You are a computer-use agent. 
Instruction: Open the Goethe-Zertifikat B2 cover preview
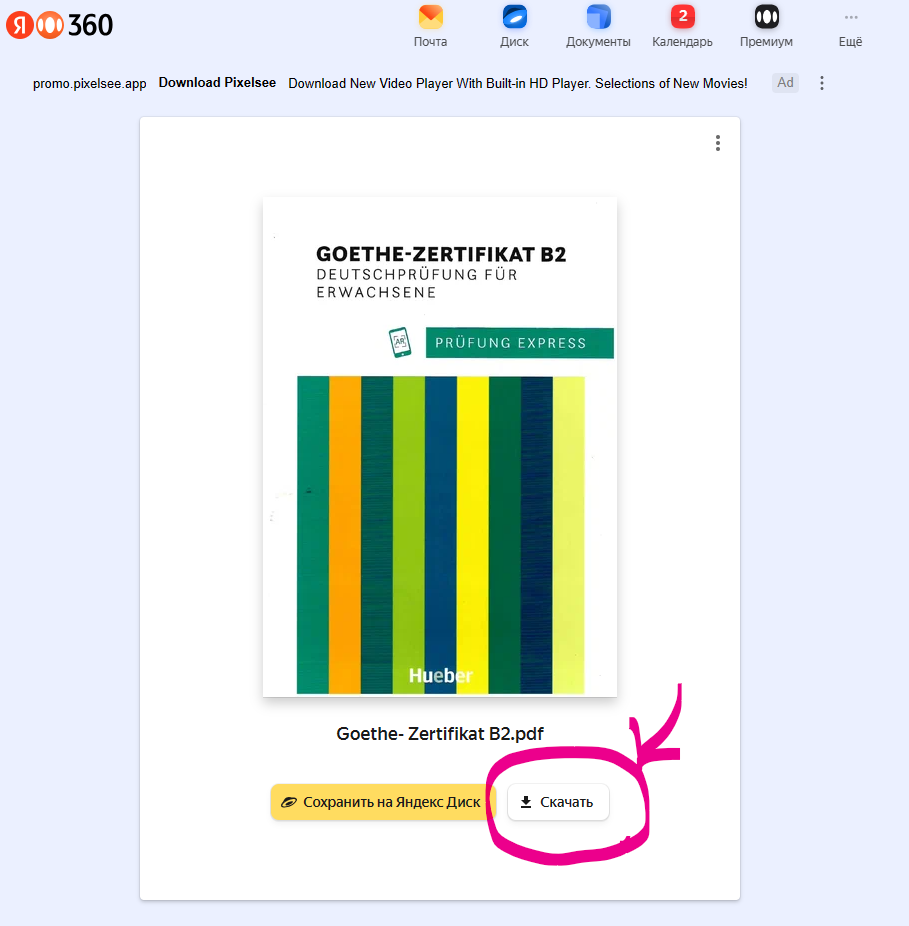pos(440,447)
